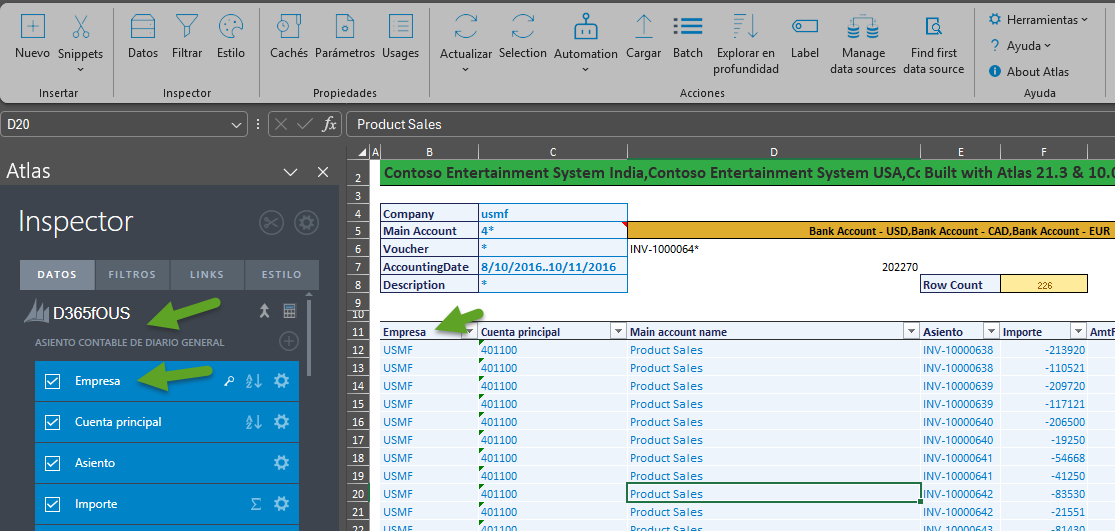Open Cuenta principal column filter dropdown
Screen dimensions: 1115x531
(618, 332)
